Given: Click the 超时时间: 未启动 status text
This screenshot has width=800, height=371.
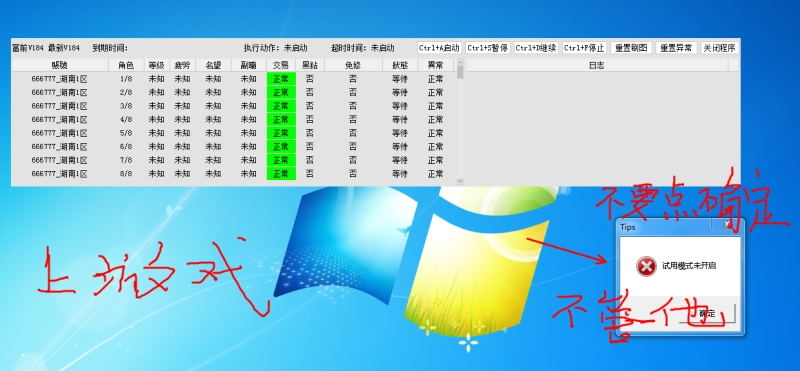Looking at the screenshot, I should tap(362, 48).
